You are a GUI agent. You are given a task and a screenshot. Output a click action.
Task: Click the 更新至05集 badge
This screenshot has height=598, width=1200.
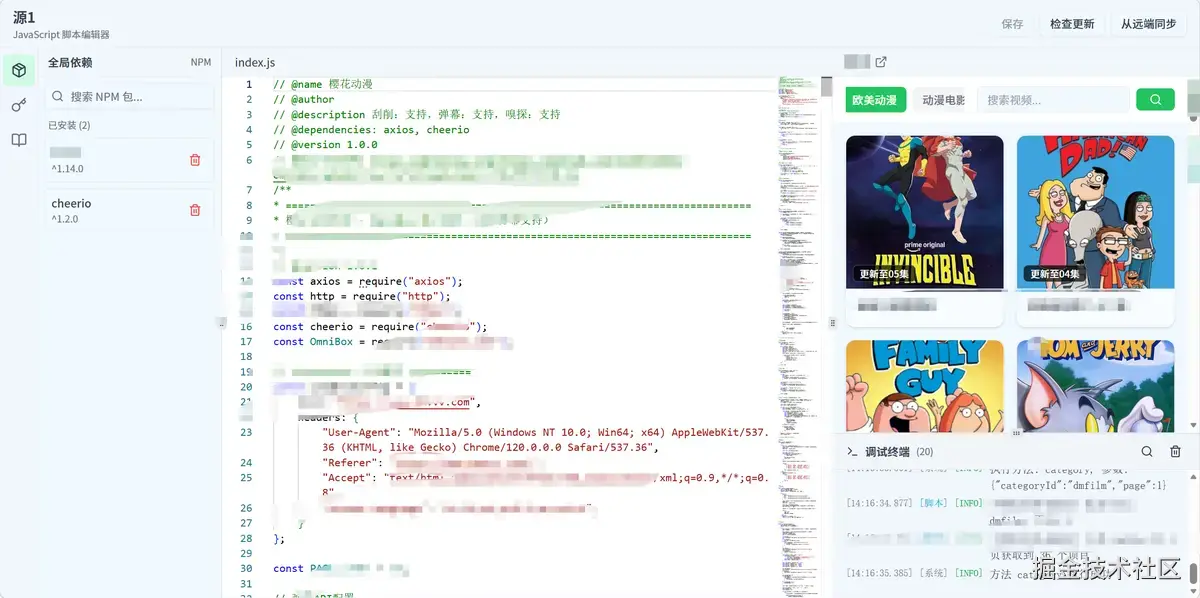click(x=884, y=274)
